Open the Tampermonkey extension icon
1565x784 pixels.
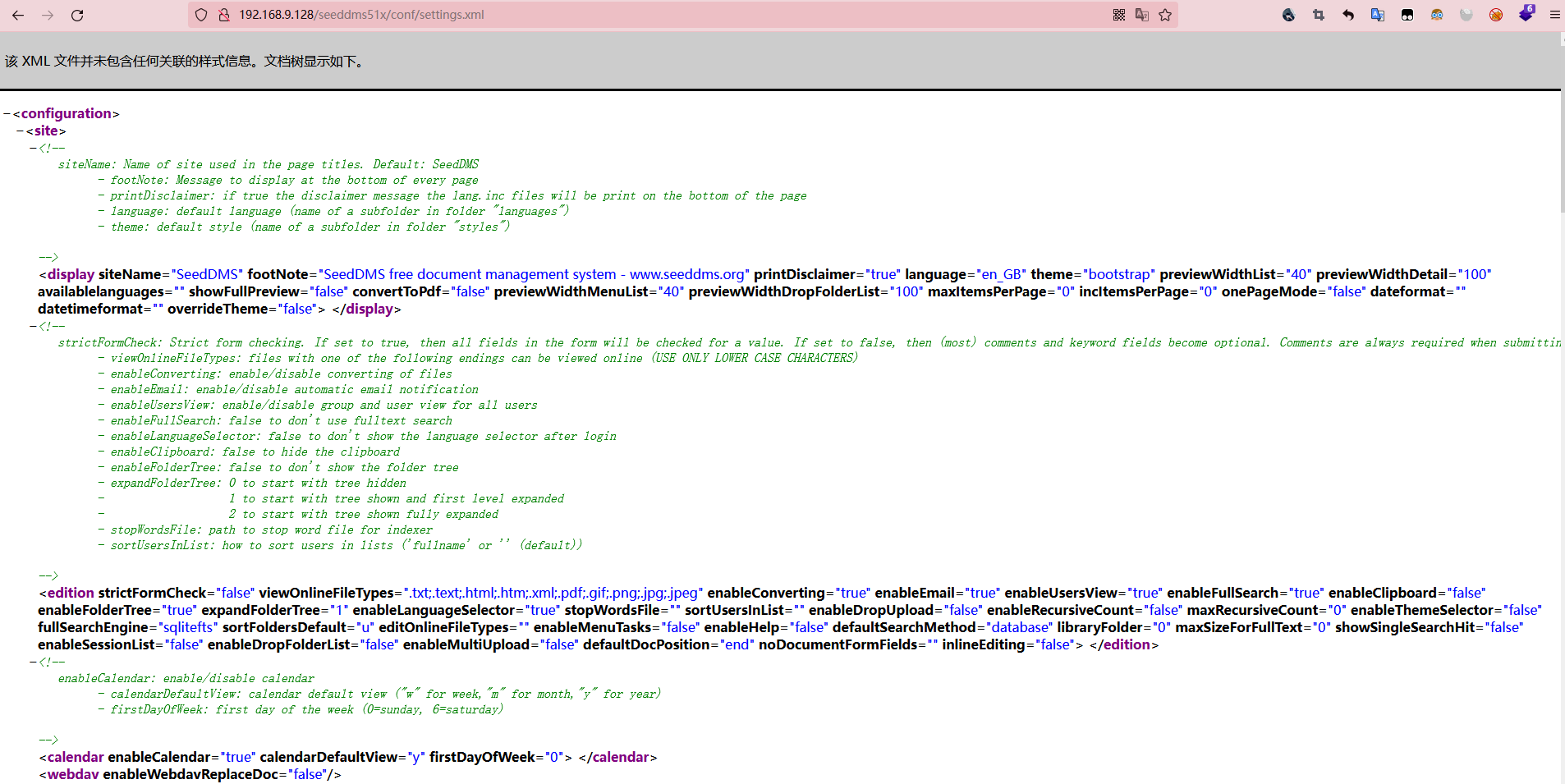pos(1407,15)
